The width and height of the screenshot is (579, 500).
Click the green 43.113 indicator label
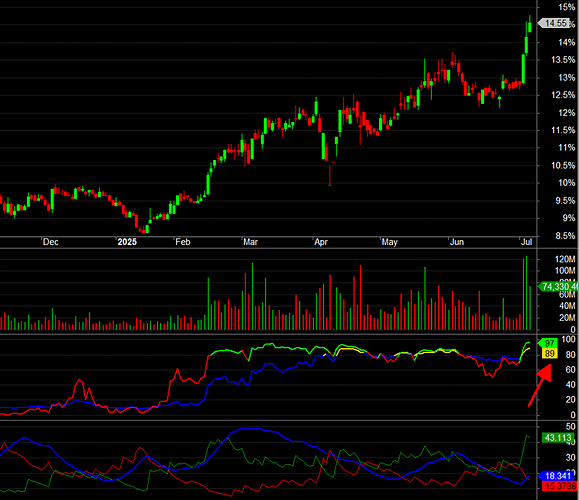tap(558, 438)
